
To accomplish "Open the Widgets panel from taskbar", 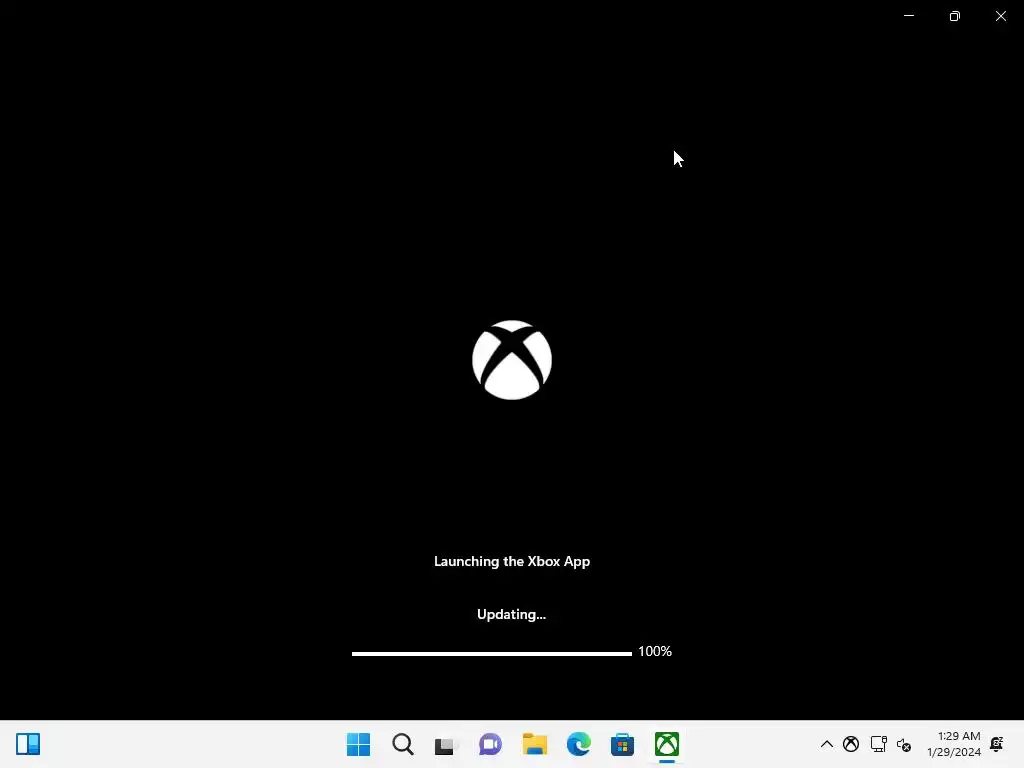I will coord(28,744).
